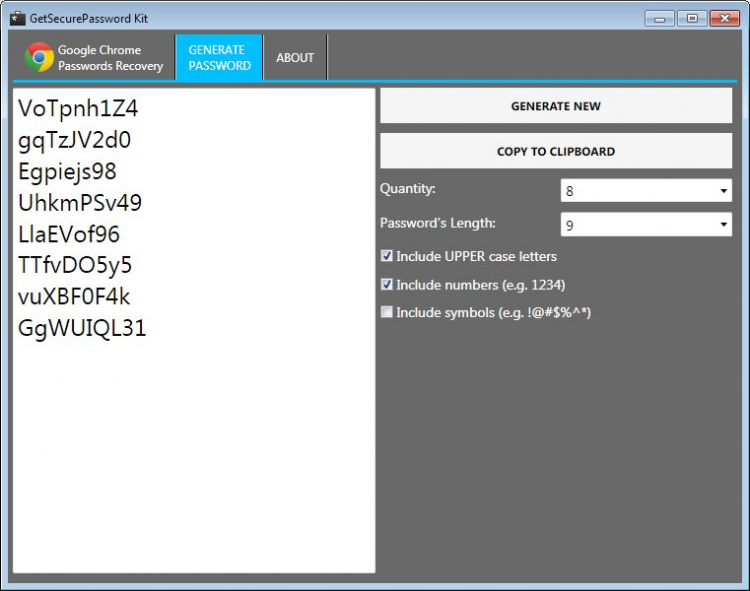Click password VoTpnh1Z4 in the list
The height and width of the screenshot is (591, 750).
click(78, 109)
